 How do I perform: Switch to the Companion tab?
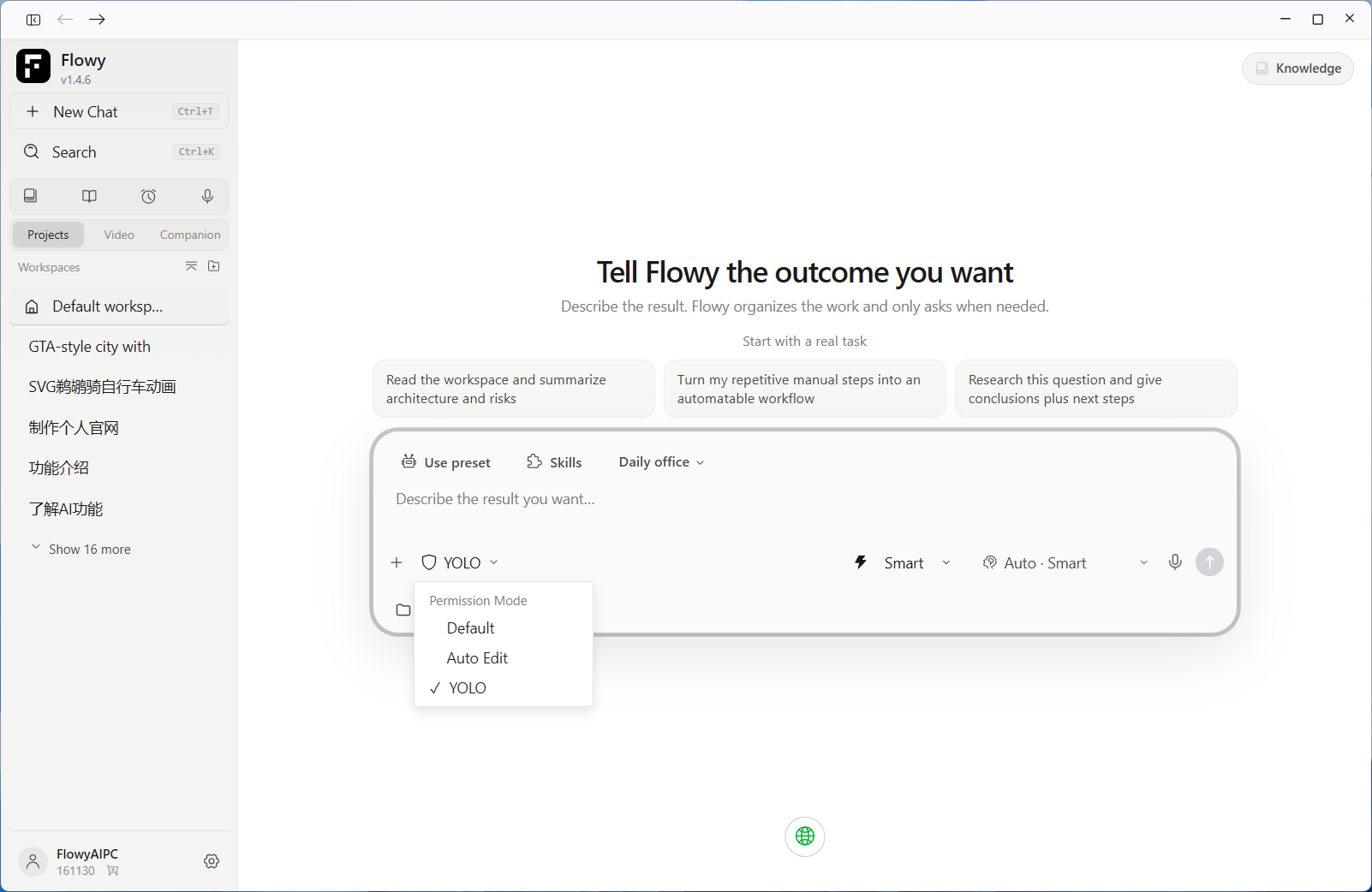pyautogui.click(x=190, y=235)
